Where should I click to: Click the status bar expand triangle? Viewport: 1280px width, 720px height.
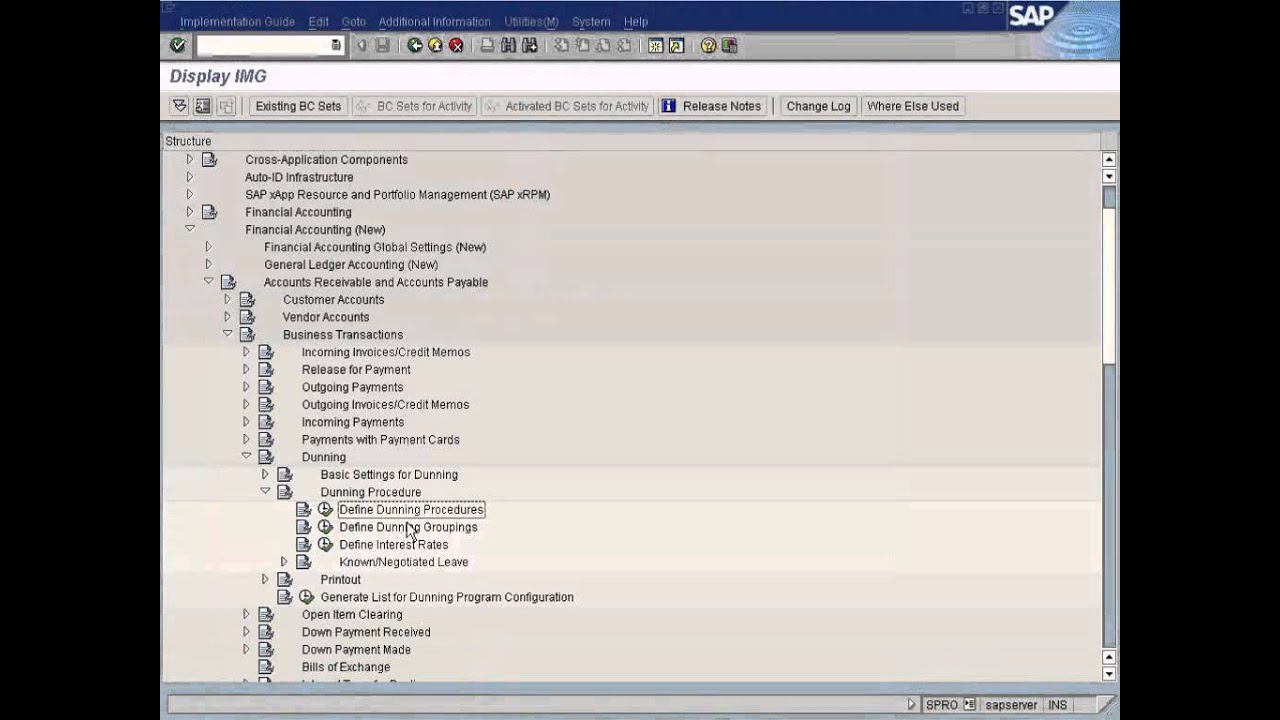pyautogui.click(x=911, y=705)
